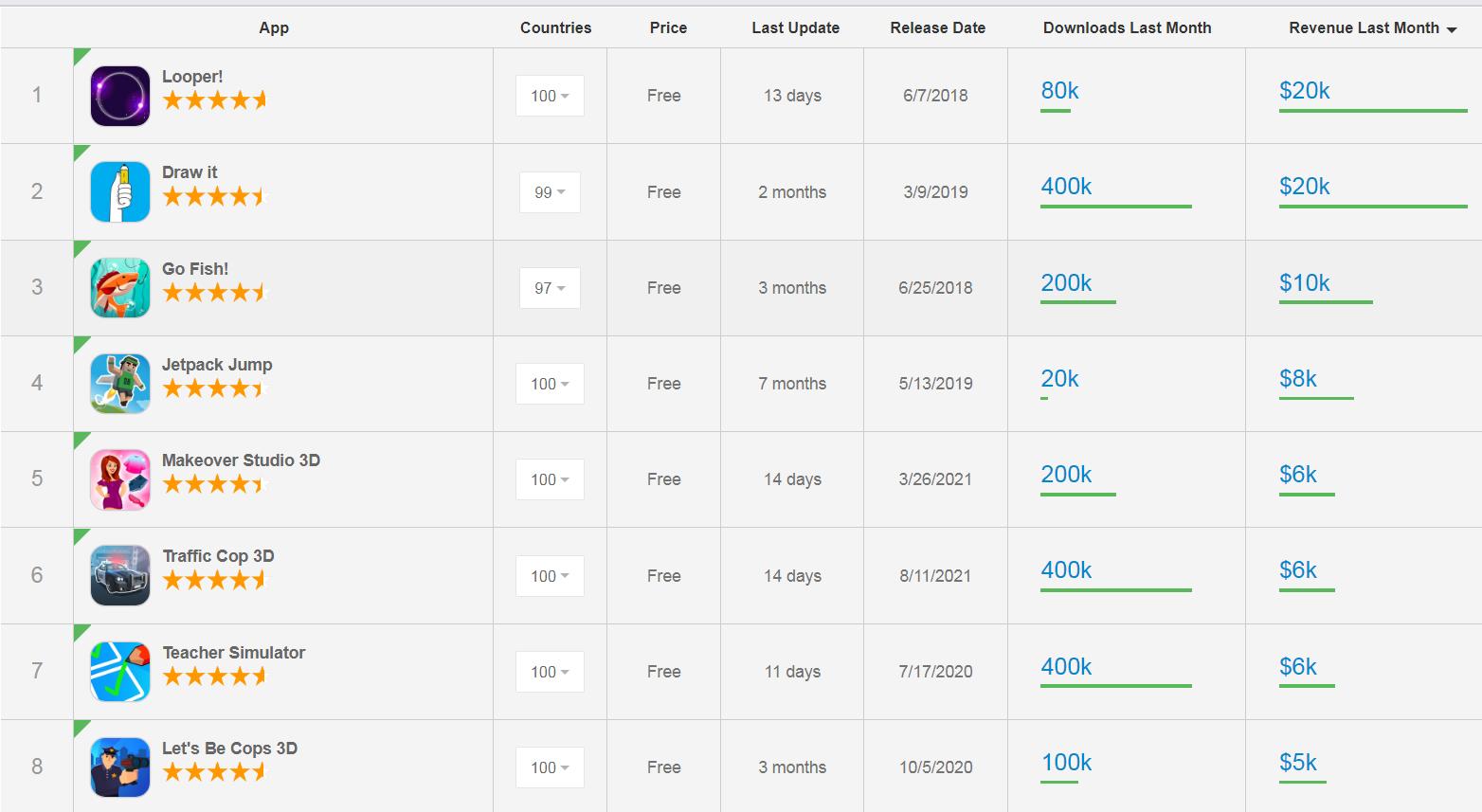
Task: Click the Looper! app icon
Action: point(120,96)
